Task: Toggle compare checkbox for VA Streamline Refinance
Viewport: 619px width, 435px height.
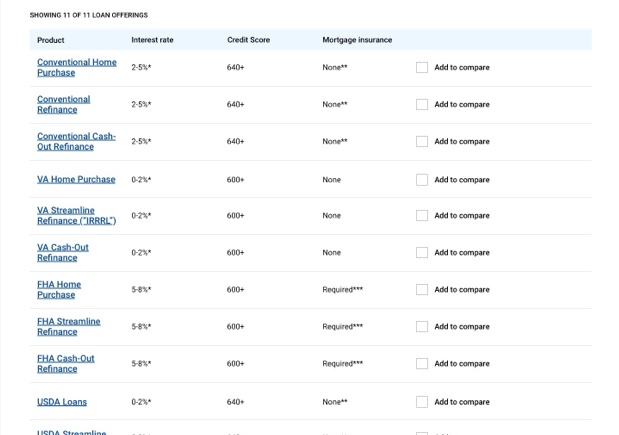Action: tap(422, 216)
